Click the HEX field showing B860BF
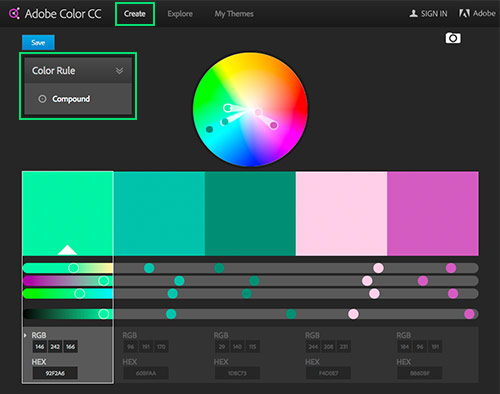Image resolution: width=500 pixels, height=394 pixels. tap(420, 373)
